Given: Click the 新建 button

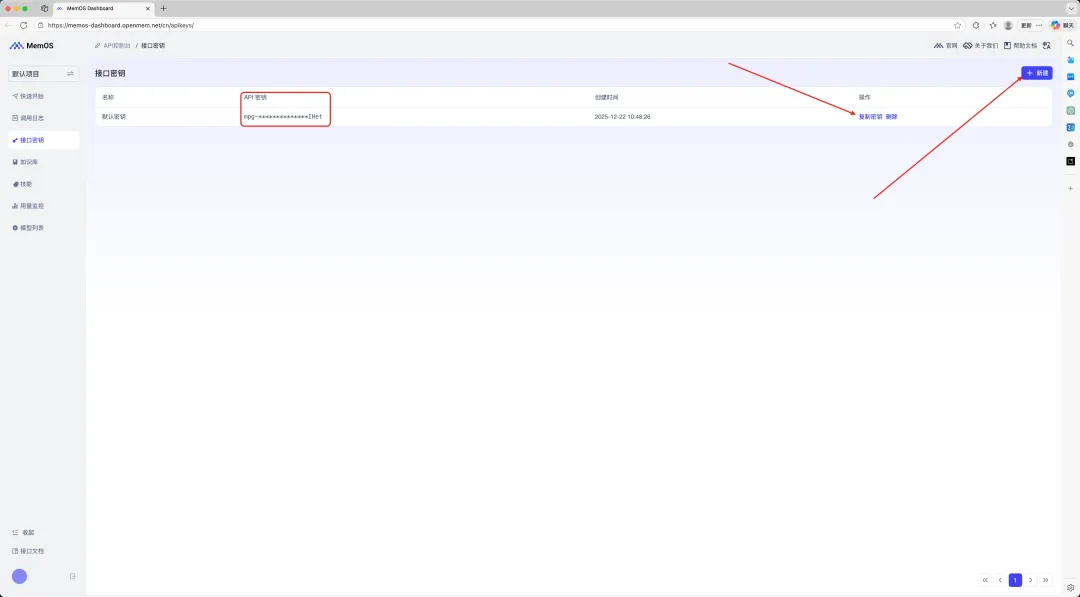Looking at the screenshot, I should [1037, 73].
